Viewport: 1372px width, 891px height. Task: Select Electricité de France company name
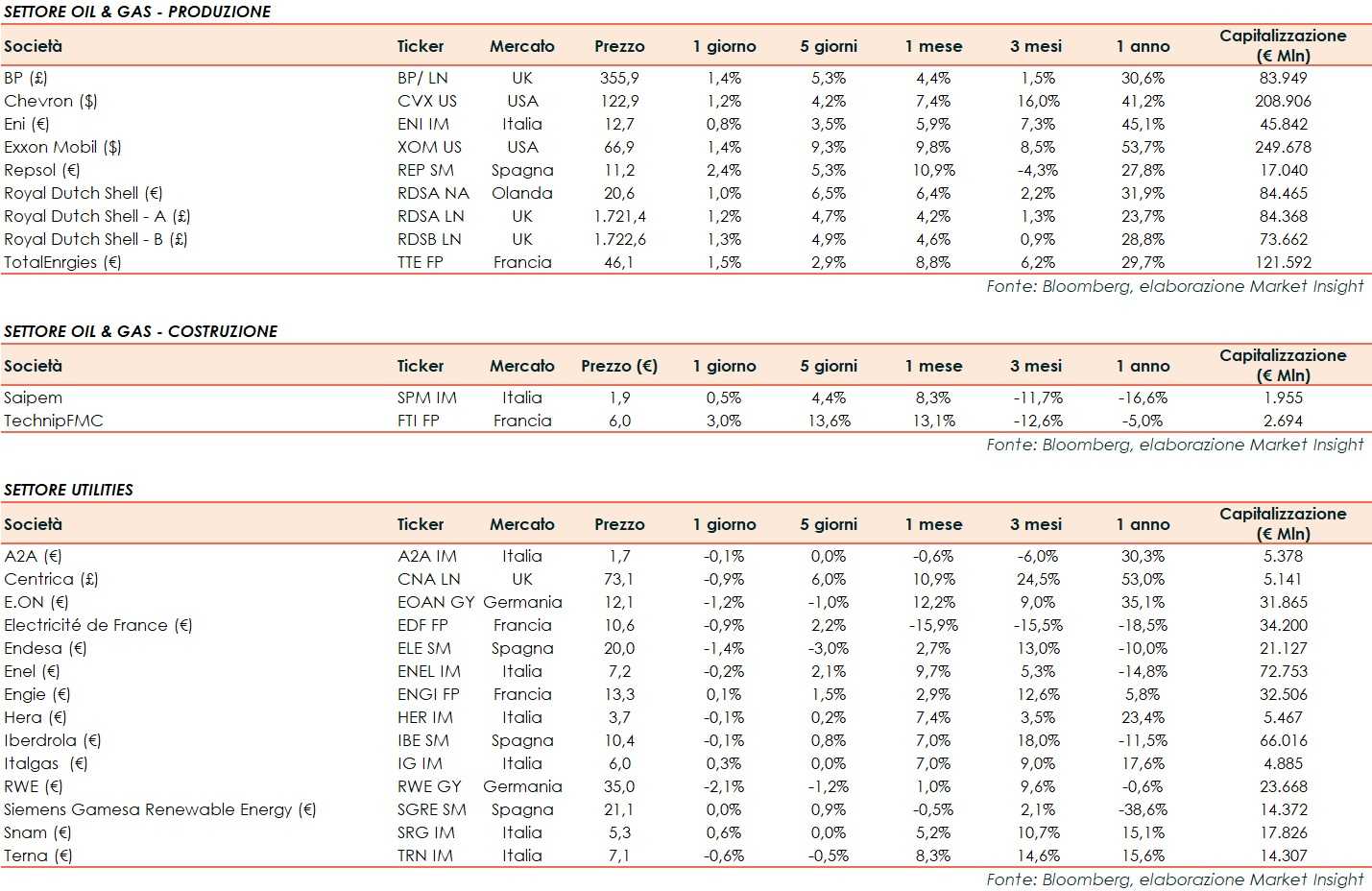click(98, 625)
